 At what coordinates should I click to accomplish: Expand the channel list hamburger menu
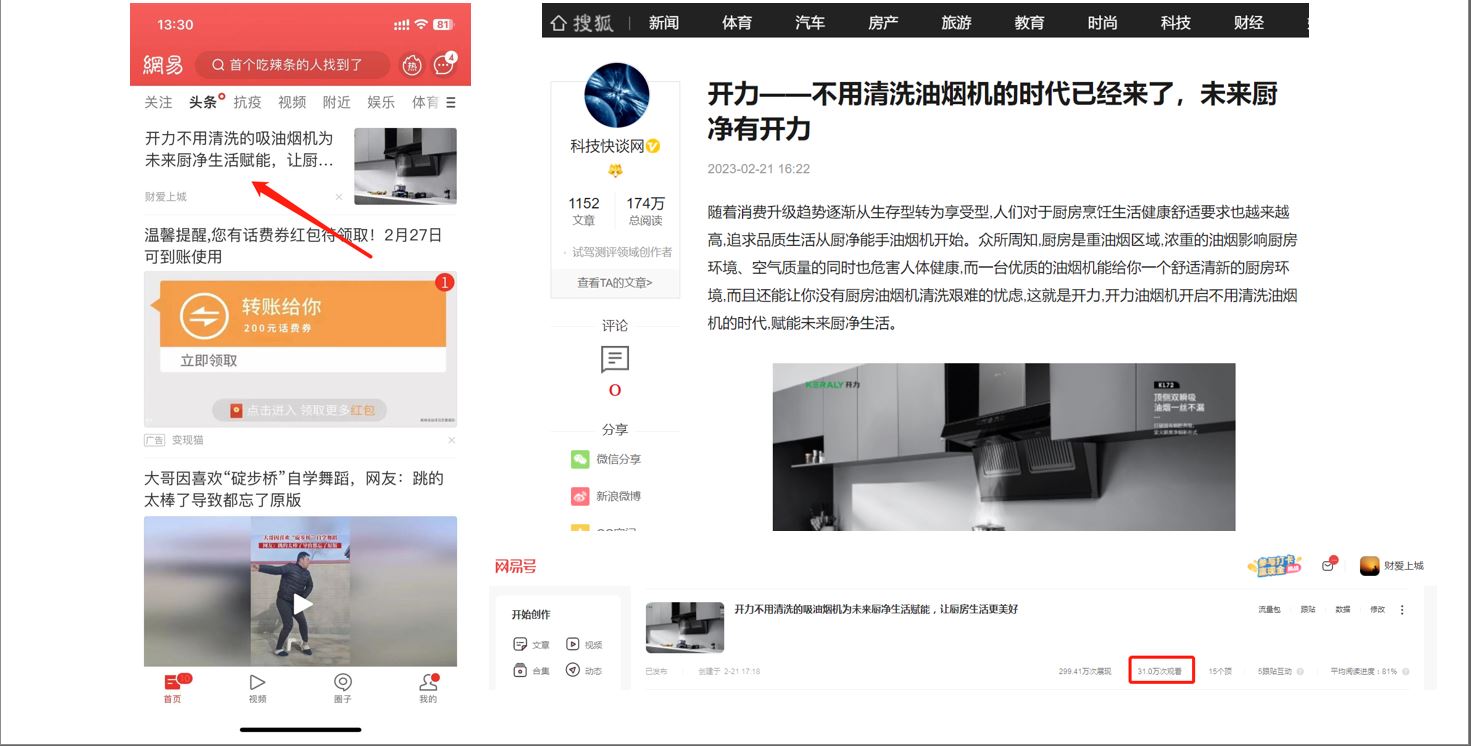point(451,102)
